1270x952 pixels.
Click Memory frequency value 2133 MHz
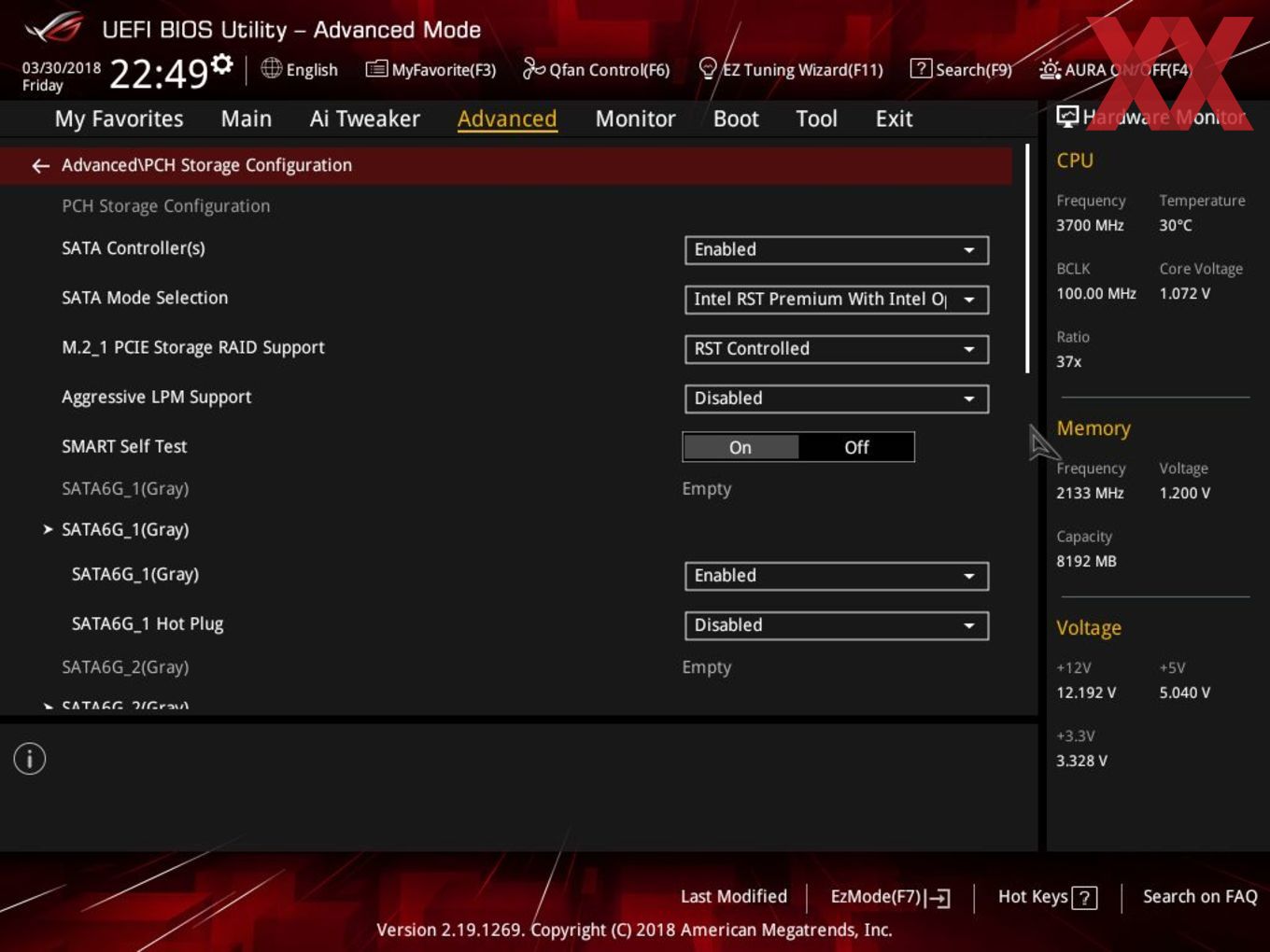click(x=1090, y=493)
